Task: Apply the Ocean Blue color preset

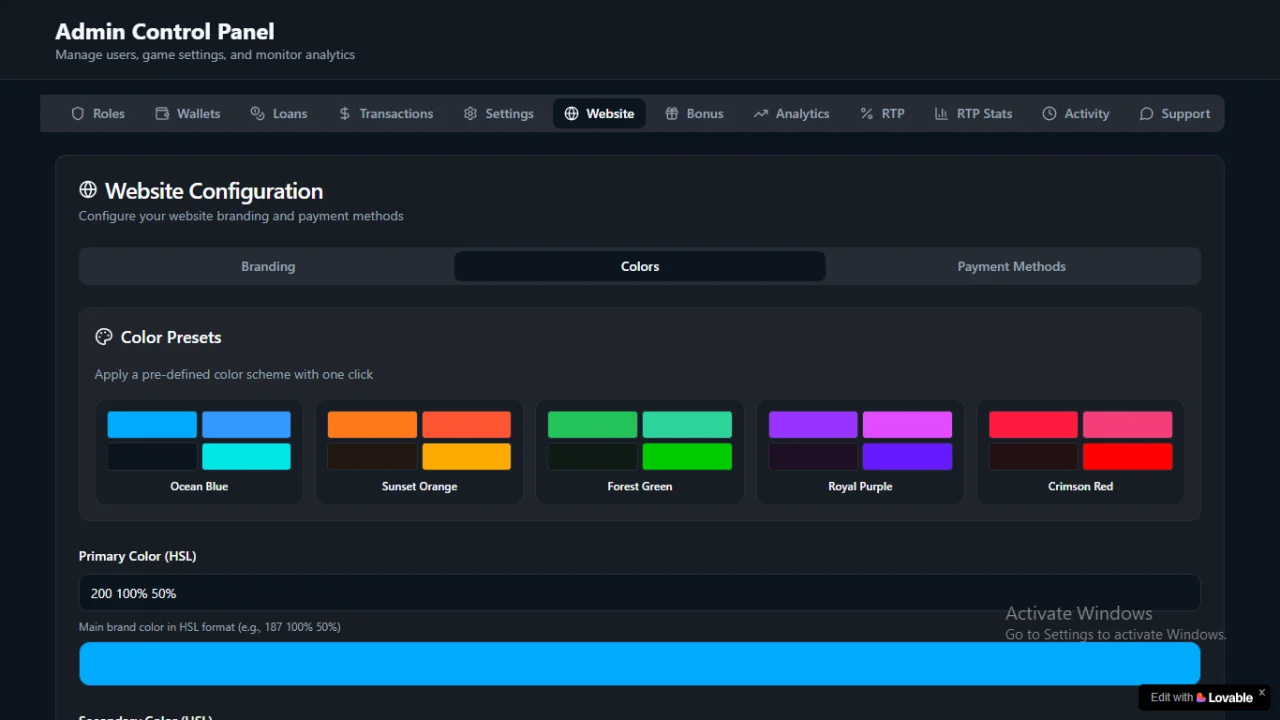Action: (199, 452)
